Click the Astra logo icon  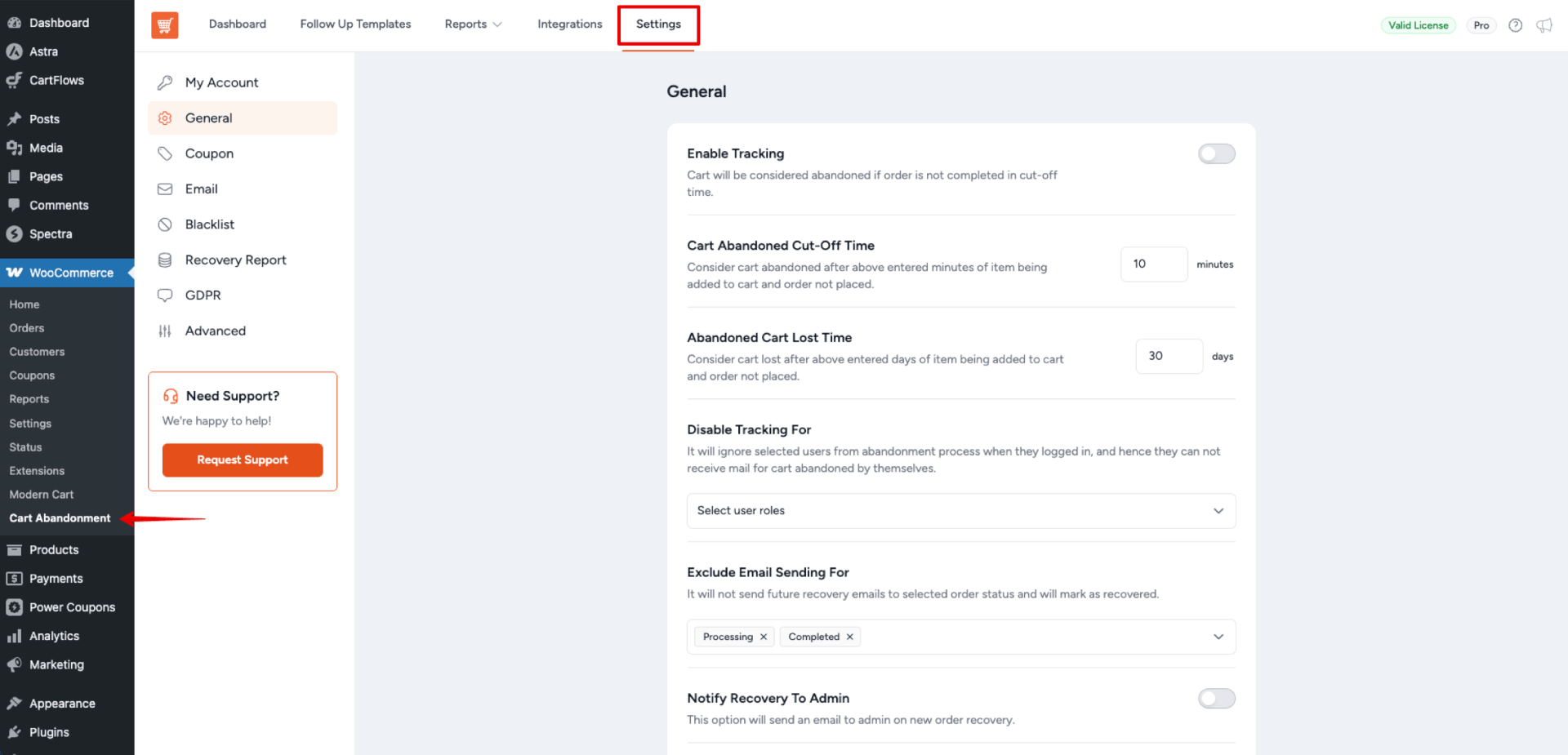pyautogui.click(x=14, y=51)
